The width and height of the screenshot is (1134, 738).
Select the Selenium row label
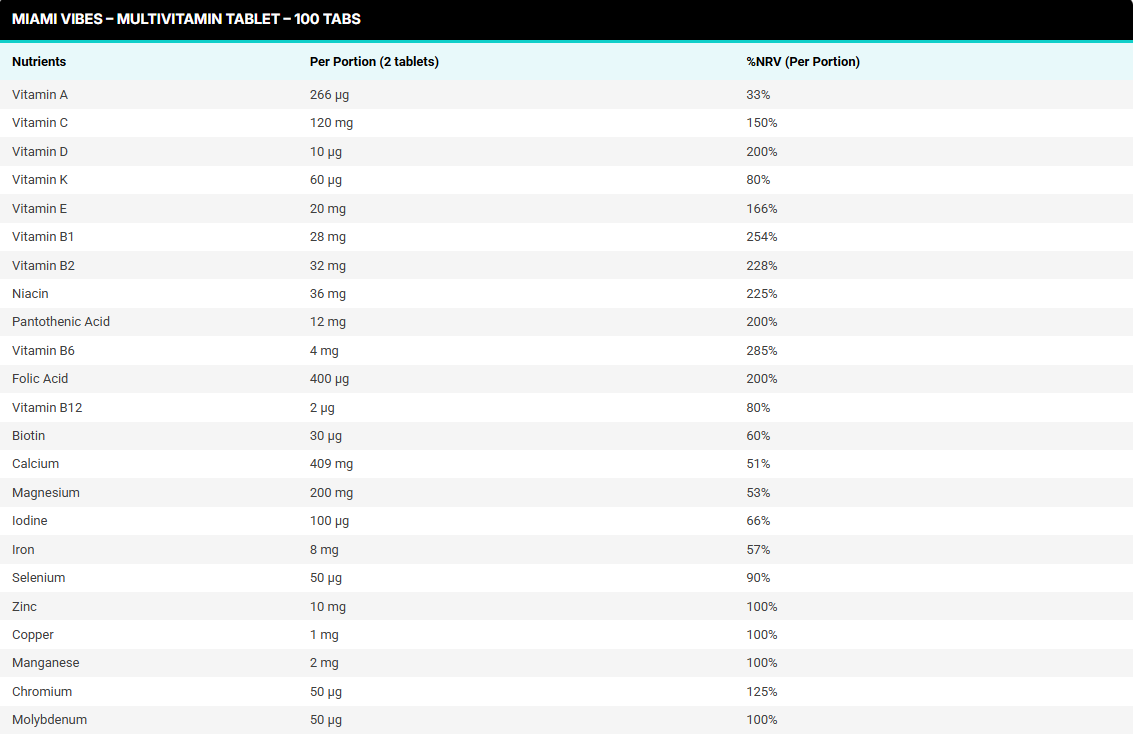click(38, 578)
